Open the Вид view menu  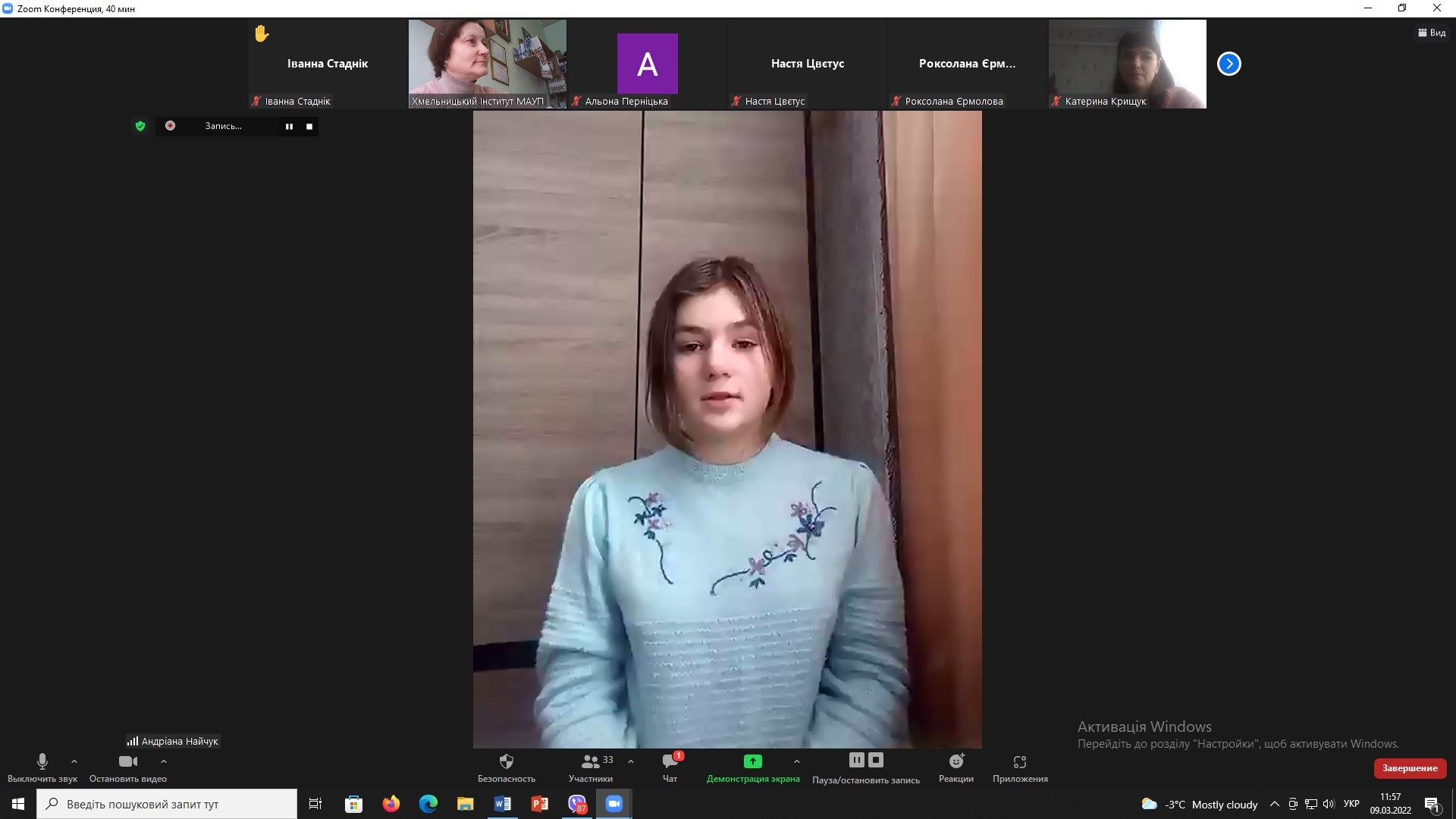1432,33
